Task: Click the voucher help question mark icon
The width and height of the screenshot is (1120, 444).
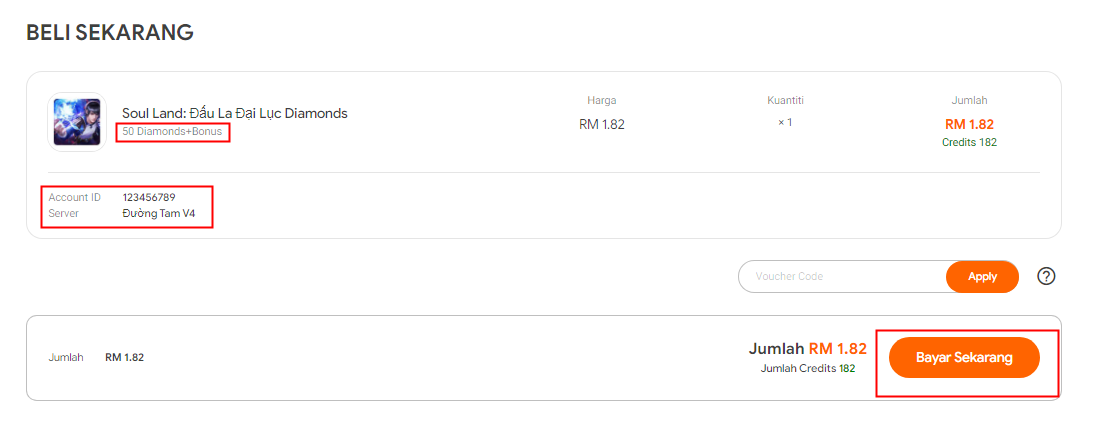Action: point(1046,276)
